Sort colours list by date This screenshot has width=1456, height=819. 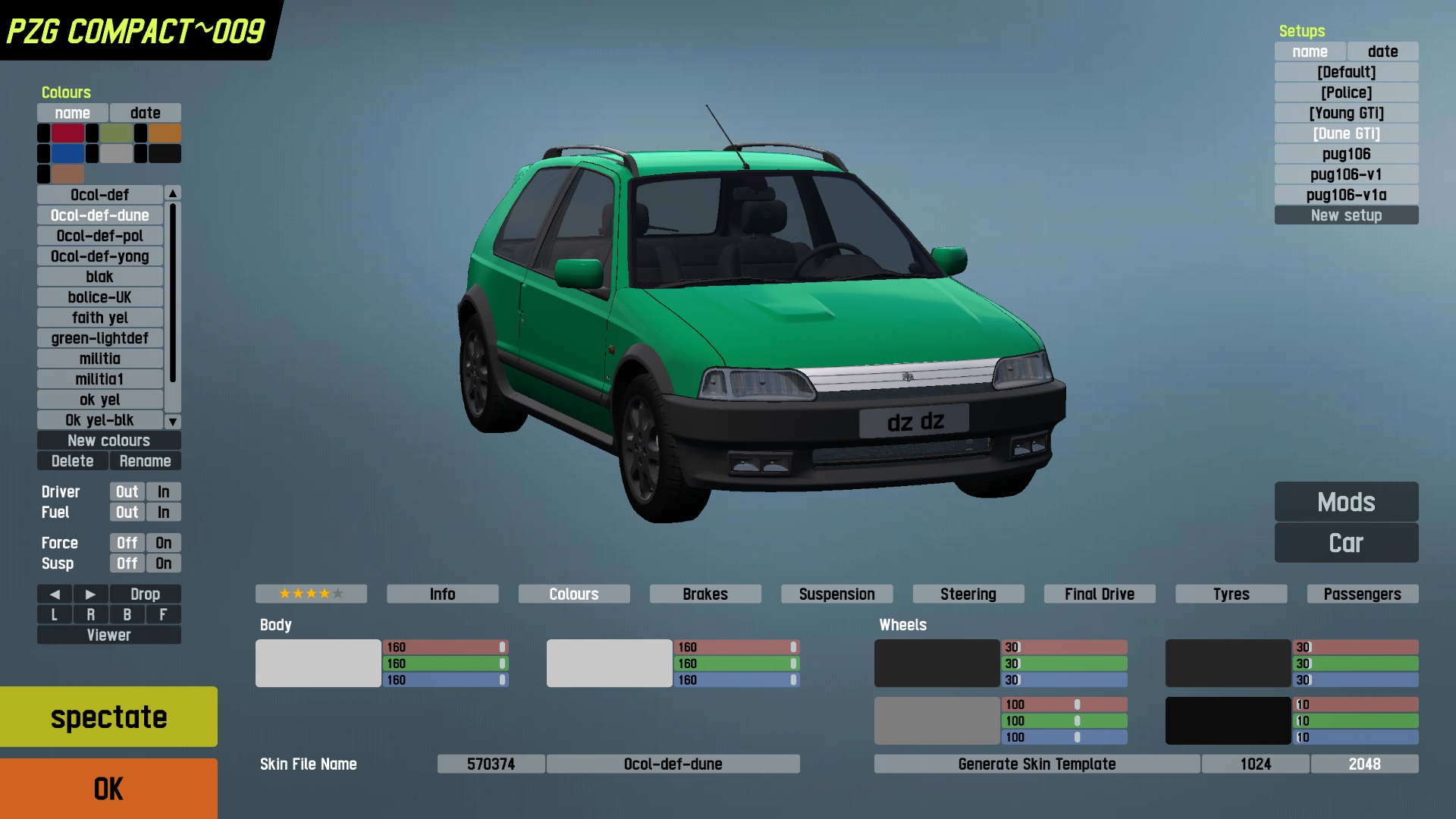[145, 113]
